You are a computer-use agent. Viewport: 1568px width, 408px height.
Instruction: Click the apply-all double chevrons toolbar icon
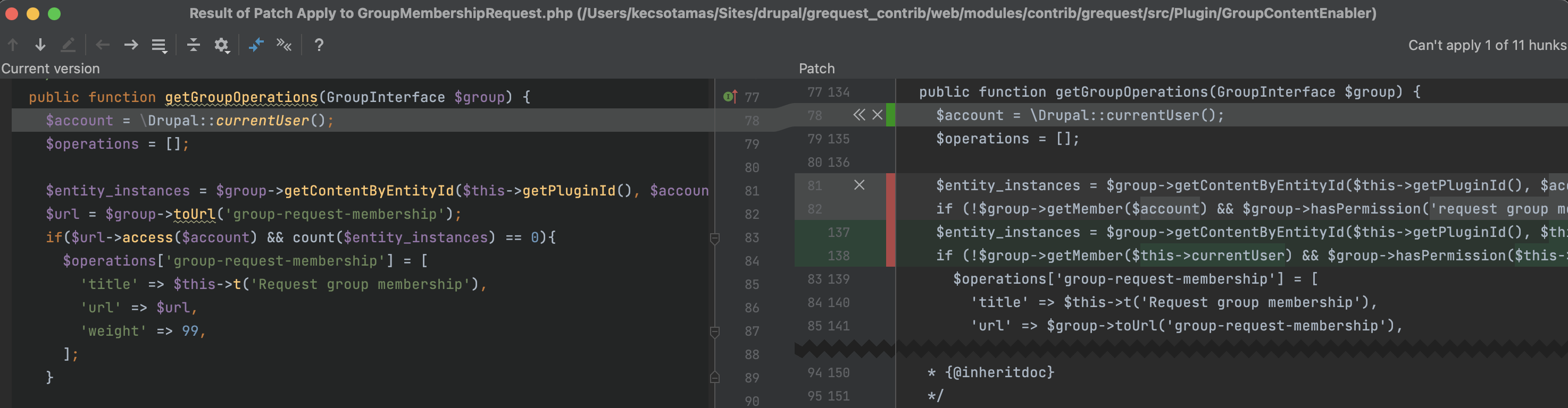tap(283, 45)
